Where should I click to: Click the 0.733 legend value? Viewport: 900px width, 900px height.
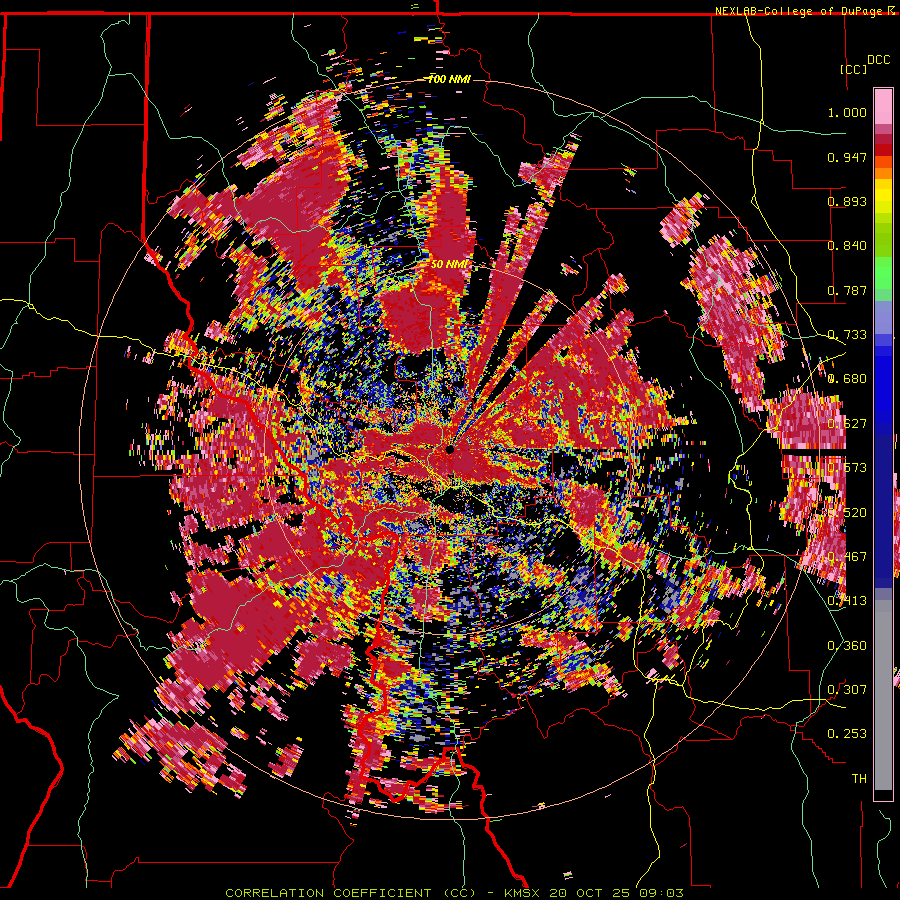847,335
